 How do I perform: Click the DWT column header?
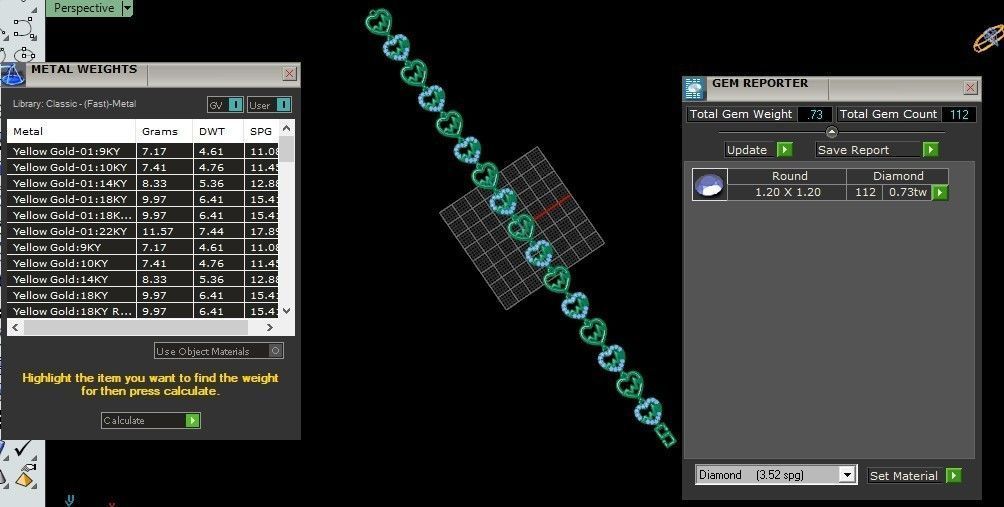pyautogui.click(x=218, y=131)
